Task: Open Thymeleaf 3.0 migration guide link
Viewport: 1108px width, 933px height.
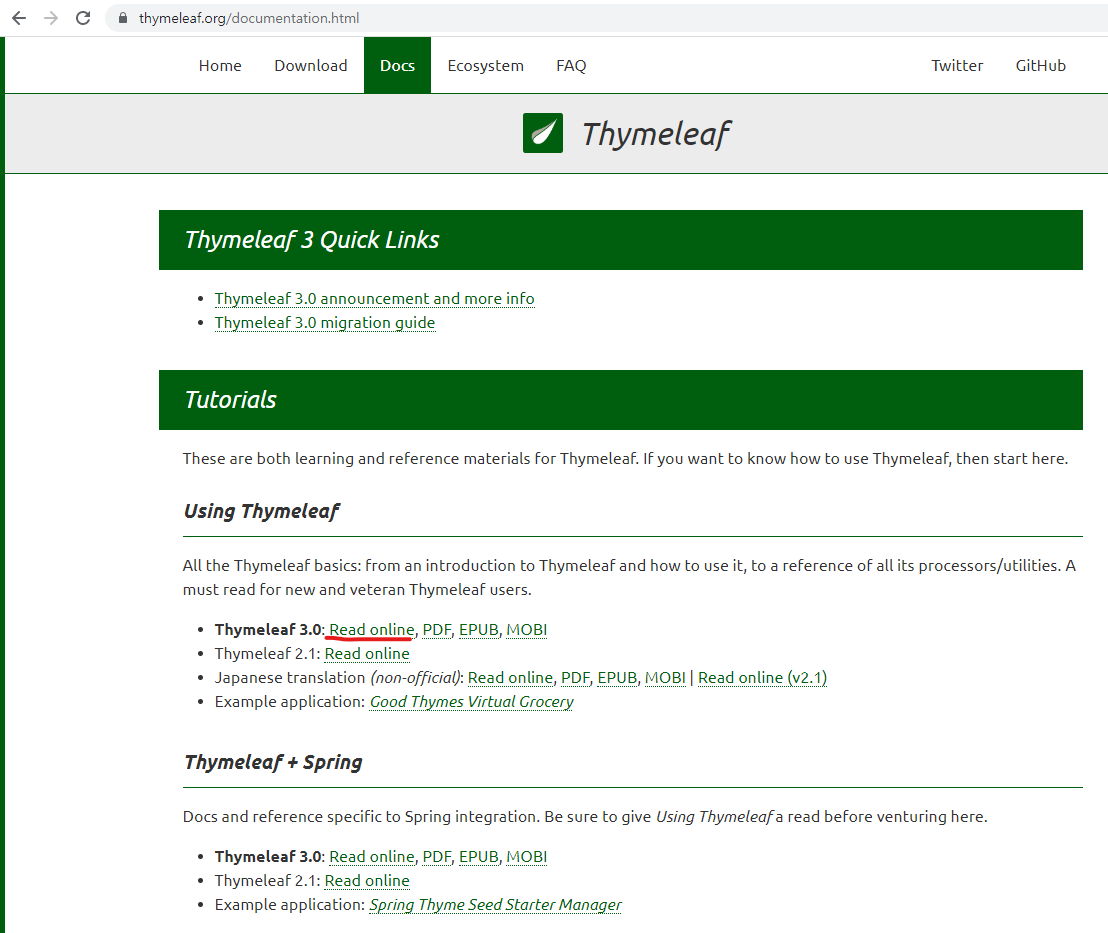Action: click(x=325, y=323)
